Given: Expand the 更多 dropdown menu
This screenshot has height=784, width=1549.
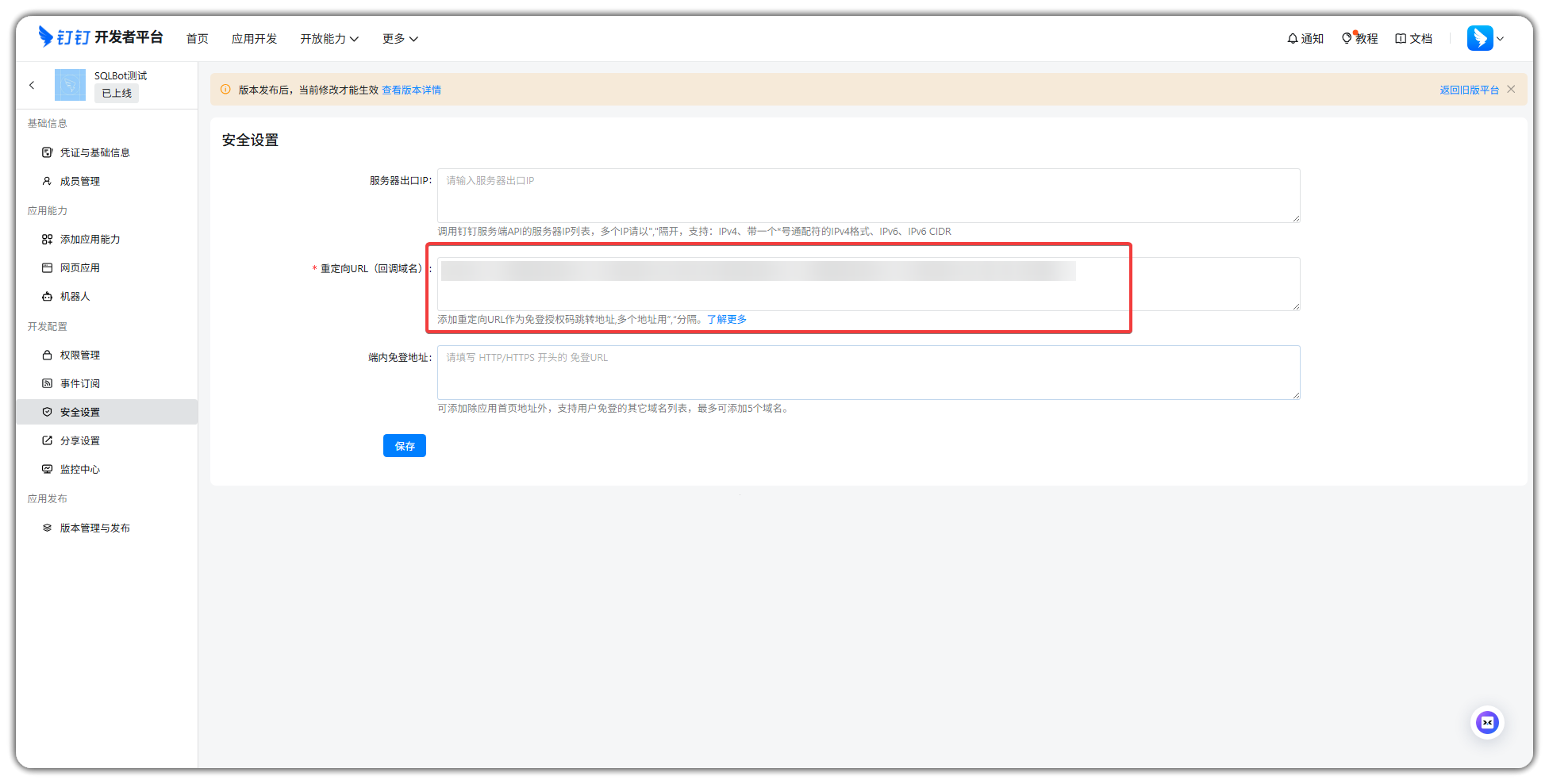Looking at the screenshot, I should point(399,39).
